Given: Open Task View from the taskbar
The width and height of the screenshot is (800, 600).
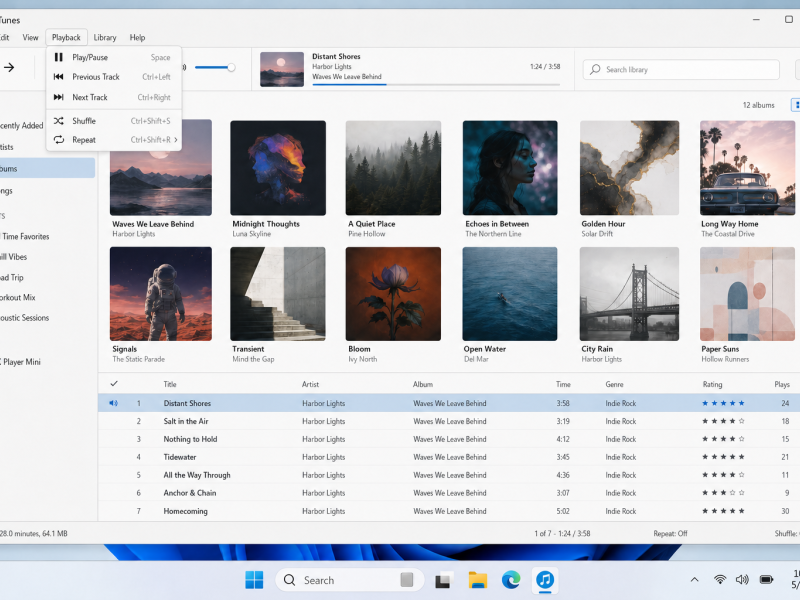Looking at the screenshot, I should (443, 580).
